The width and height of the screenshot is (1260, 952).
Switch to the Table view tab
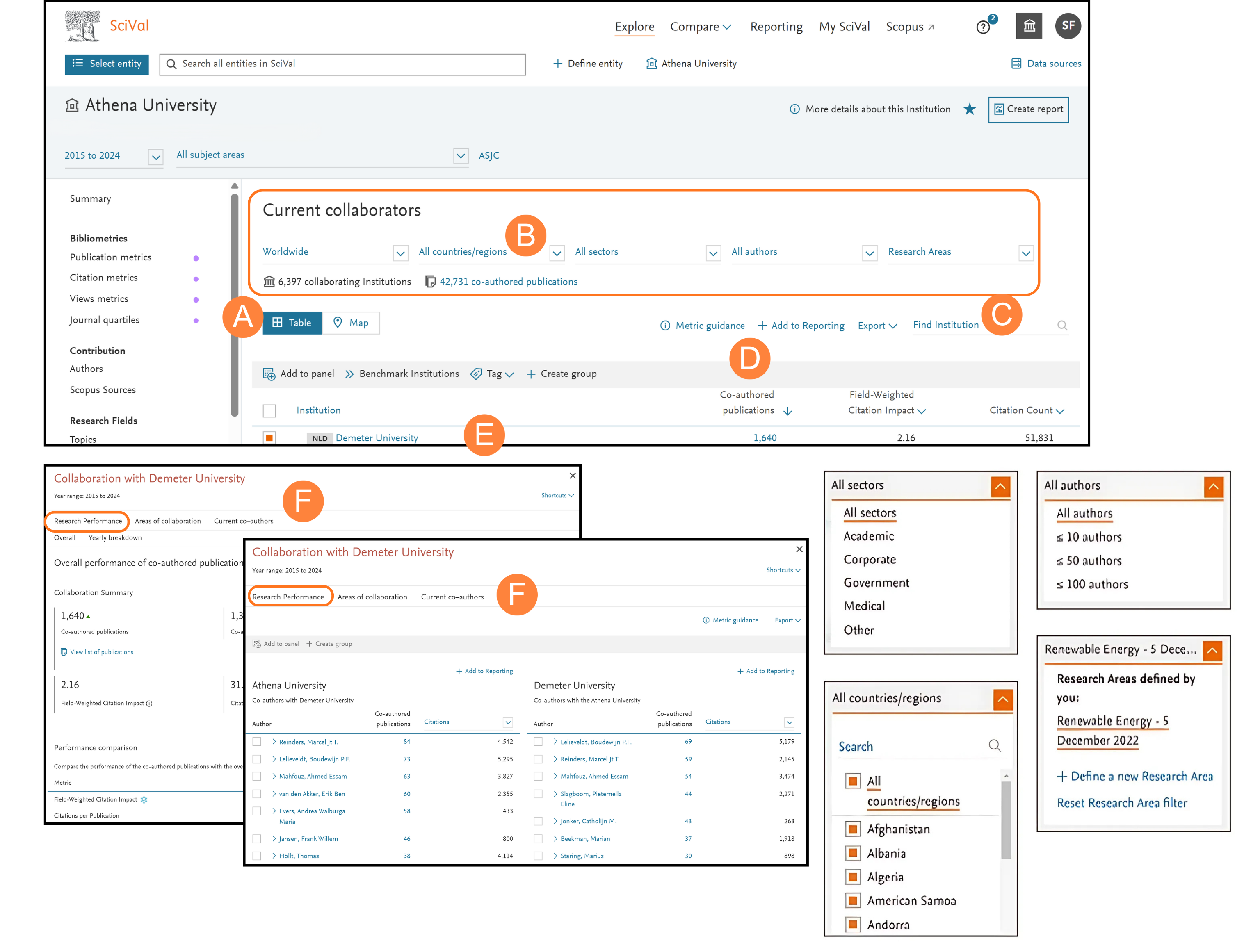click(292, 323)
